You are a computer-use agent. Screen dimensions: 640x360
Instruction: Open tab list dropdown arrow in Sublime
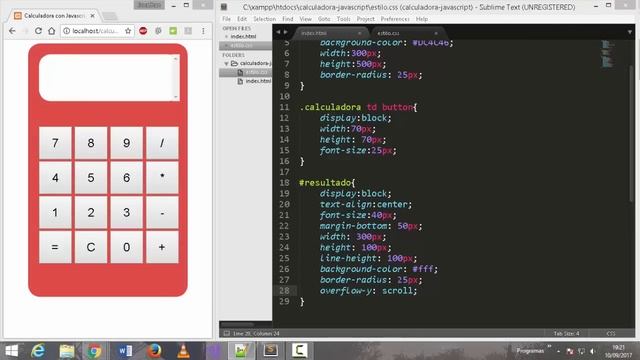[x=629, y=32]
